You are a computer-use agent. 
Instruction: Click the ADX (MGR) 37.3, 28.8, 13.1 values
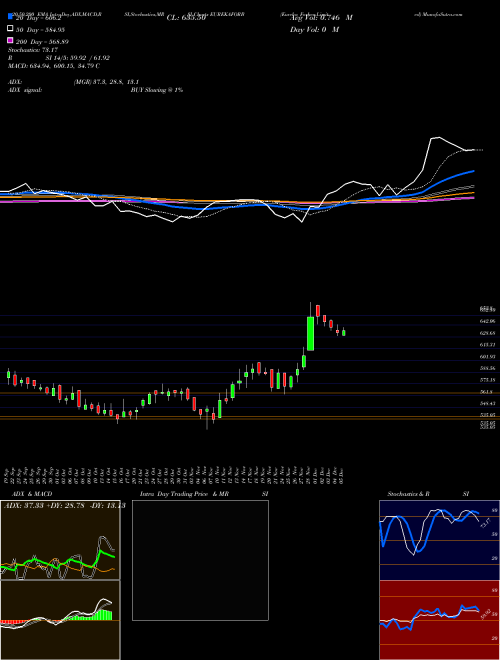point(106,82)
